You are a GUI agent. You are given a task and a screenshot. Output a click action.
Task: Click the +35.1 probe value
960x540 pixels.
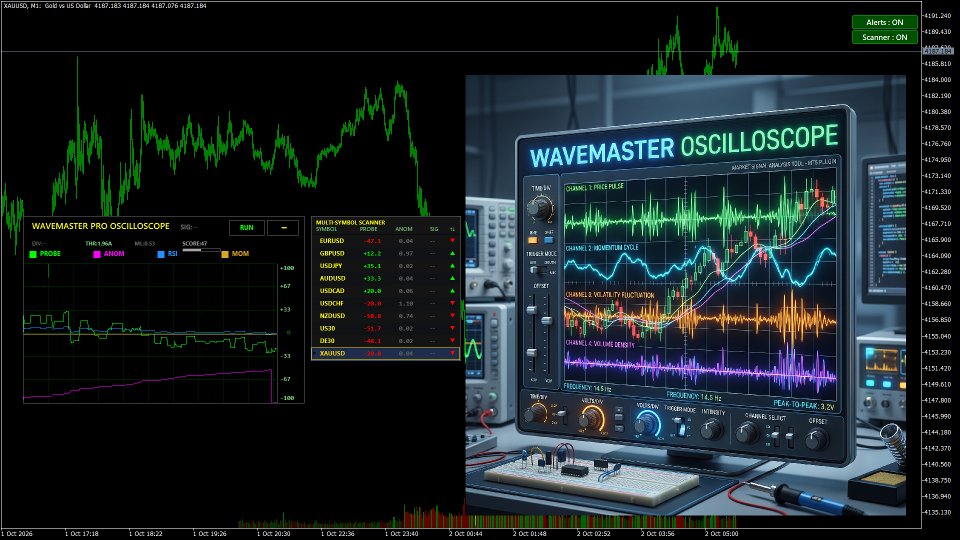(x=372, y=266)
